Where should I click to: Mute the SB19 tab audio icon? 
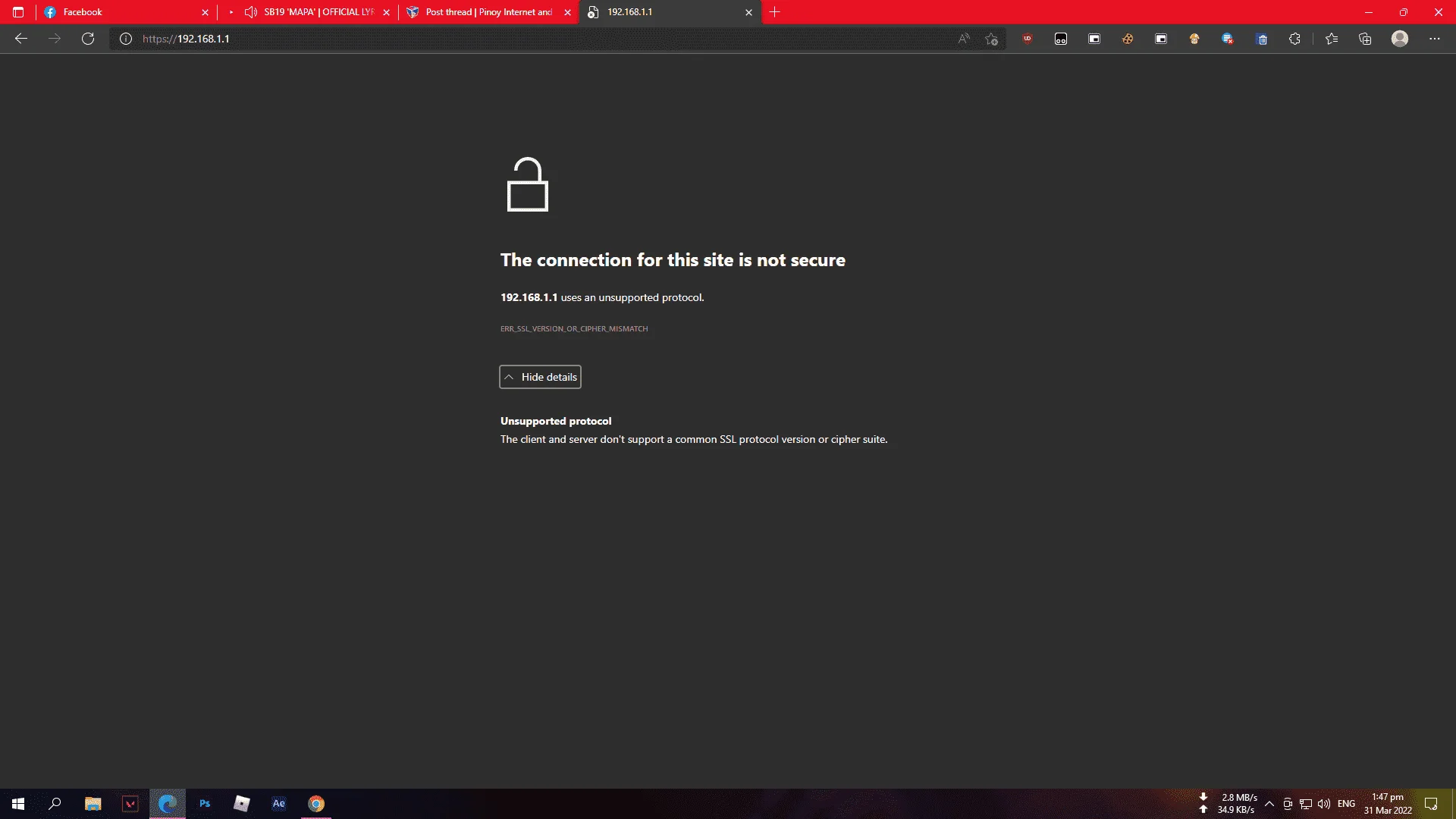point(251,12)
